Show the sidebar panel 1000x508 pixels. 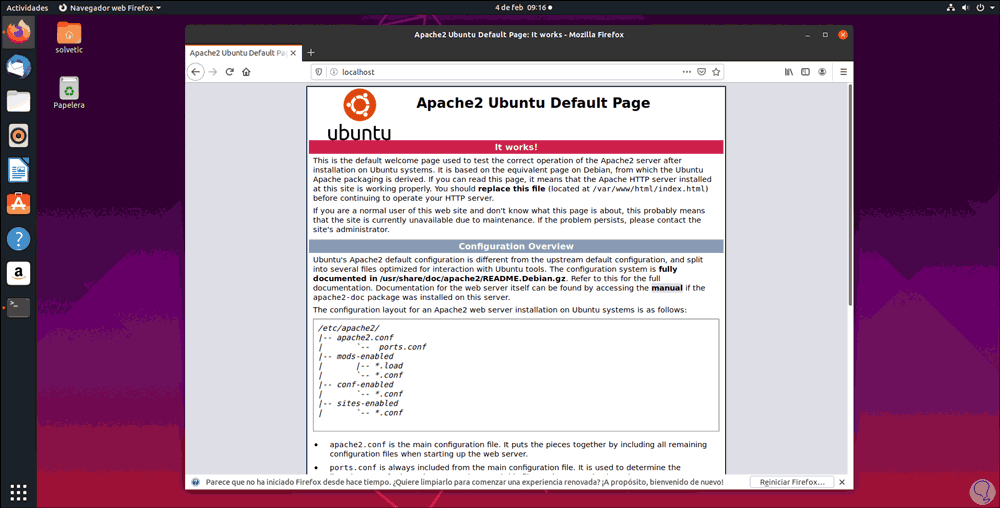click(805, 72)
